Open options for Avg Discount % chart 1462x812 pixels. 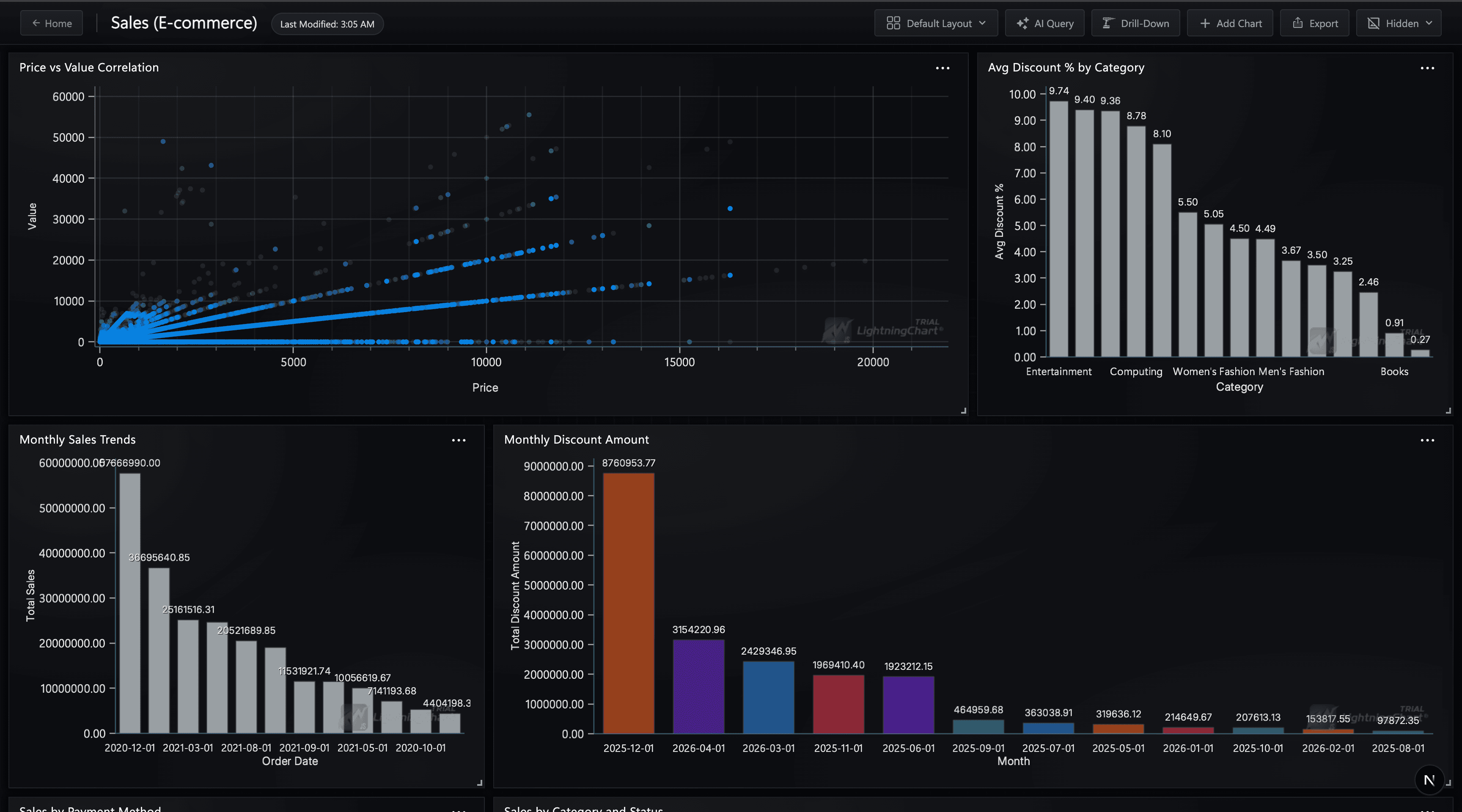pos(1427,68)
